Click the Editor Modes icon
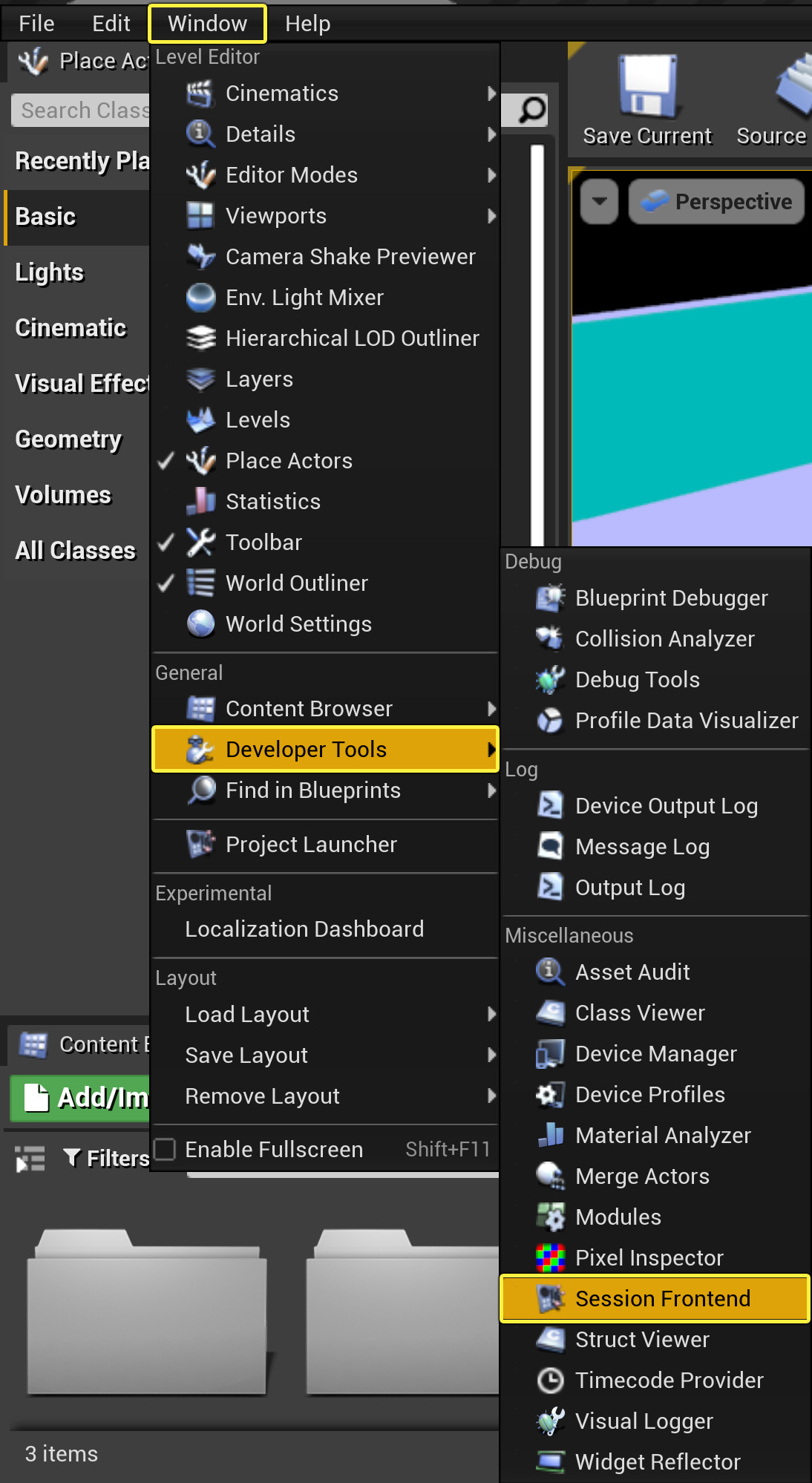 pyautogui.click(x=200, y=175)
